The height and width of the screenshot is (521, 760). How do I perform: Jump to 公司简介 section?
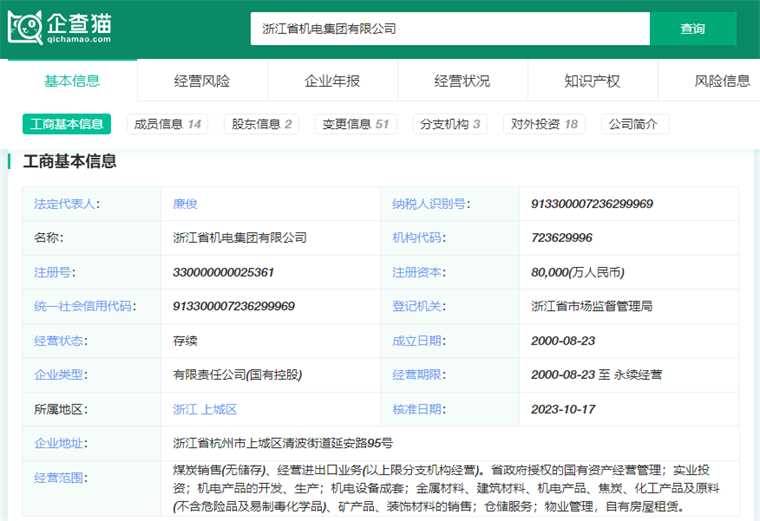[x=635, y=124]
